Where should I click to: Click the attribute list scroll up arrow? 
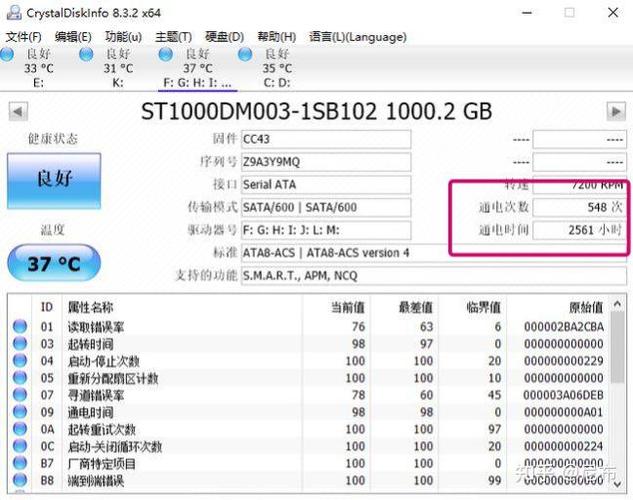pyautogui.click(x=617, y=304)
